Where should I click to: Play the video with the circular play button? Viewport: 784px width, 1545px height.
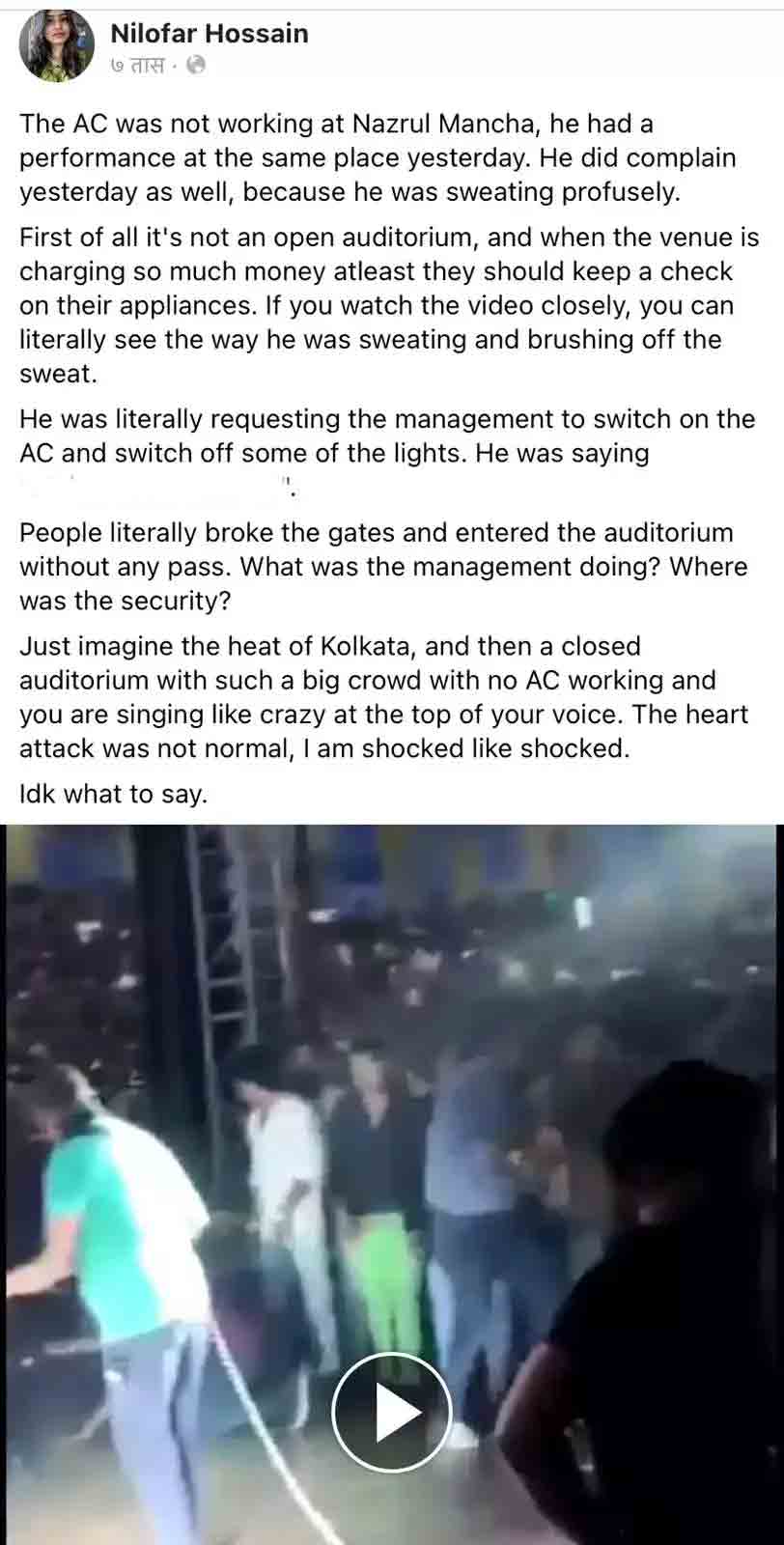392,1412
